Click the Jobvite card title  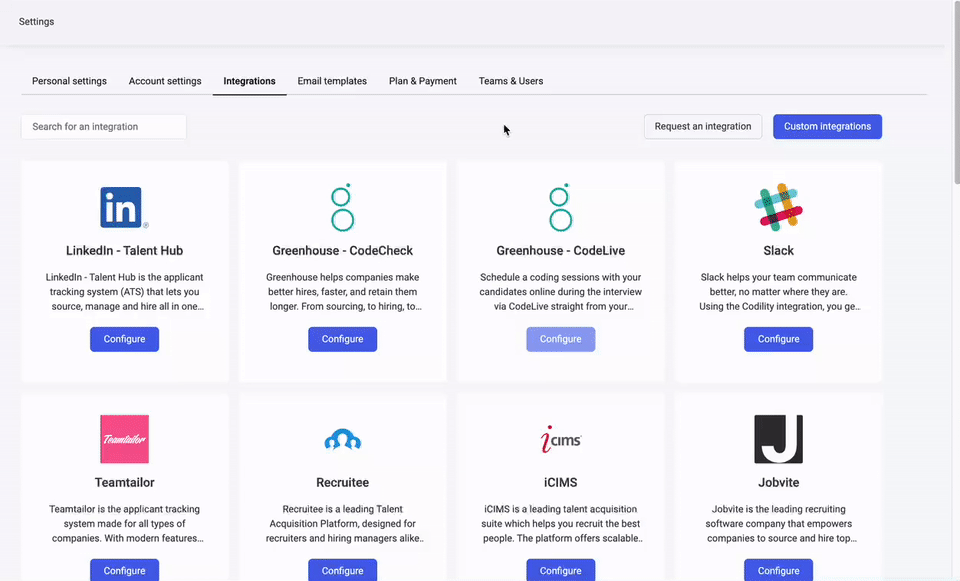coord(778,482)
